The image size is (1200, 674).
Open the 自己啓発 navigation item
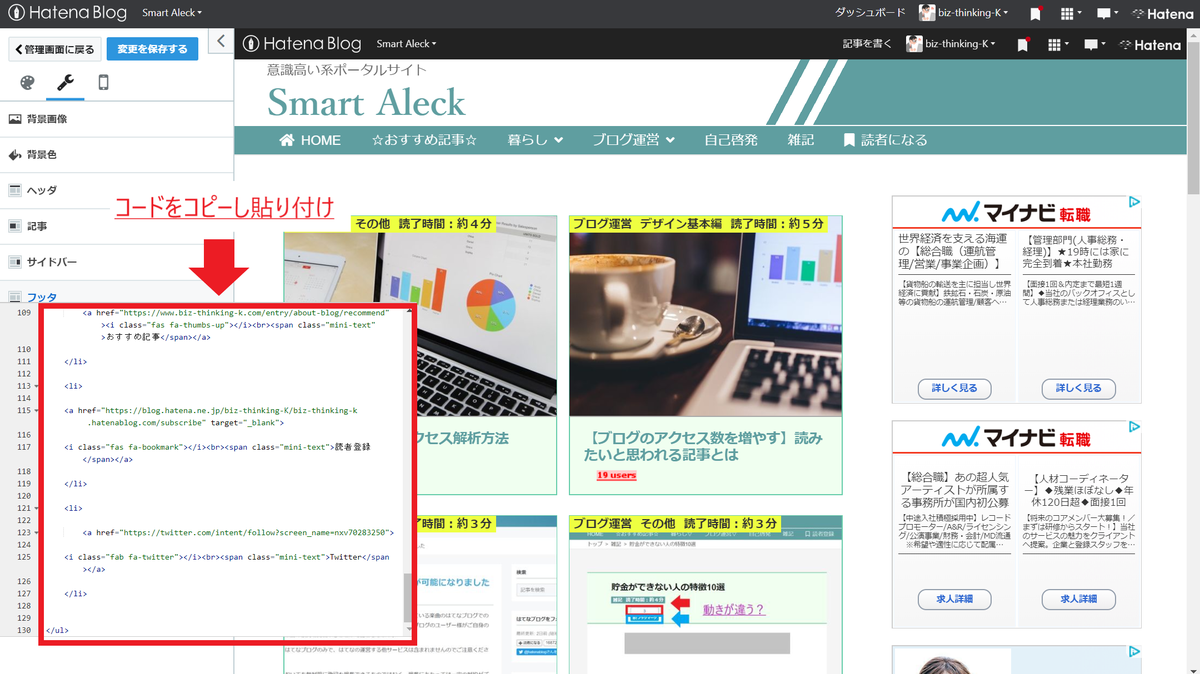(x=731, y=140)
